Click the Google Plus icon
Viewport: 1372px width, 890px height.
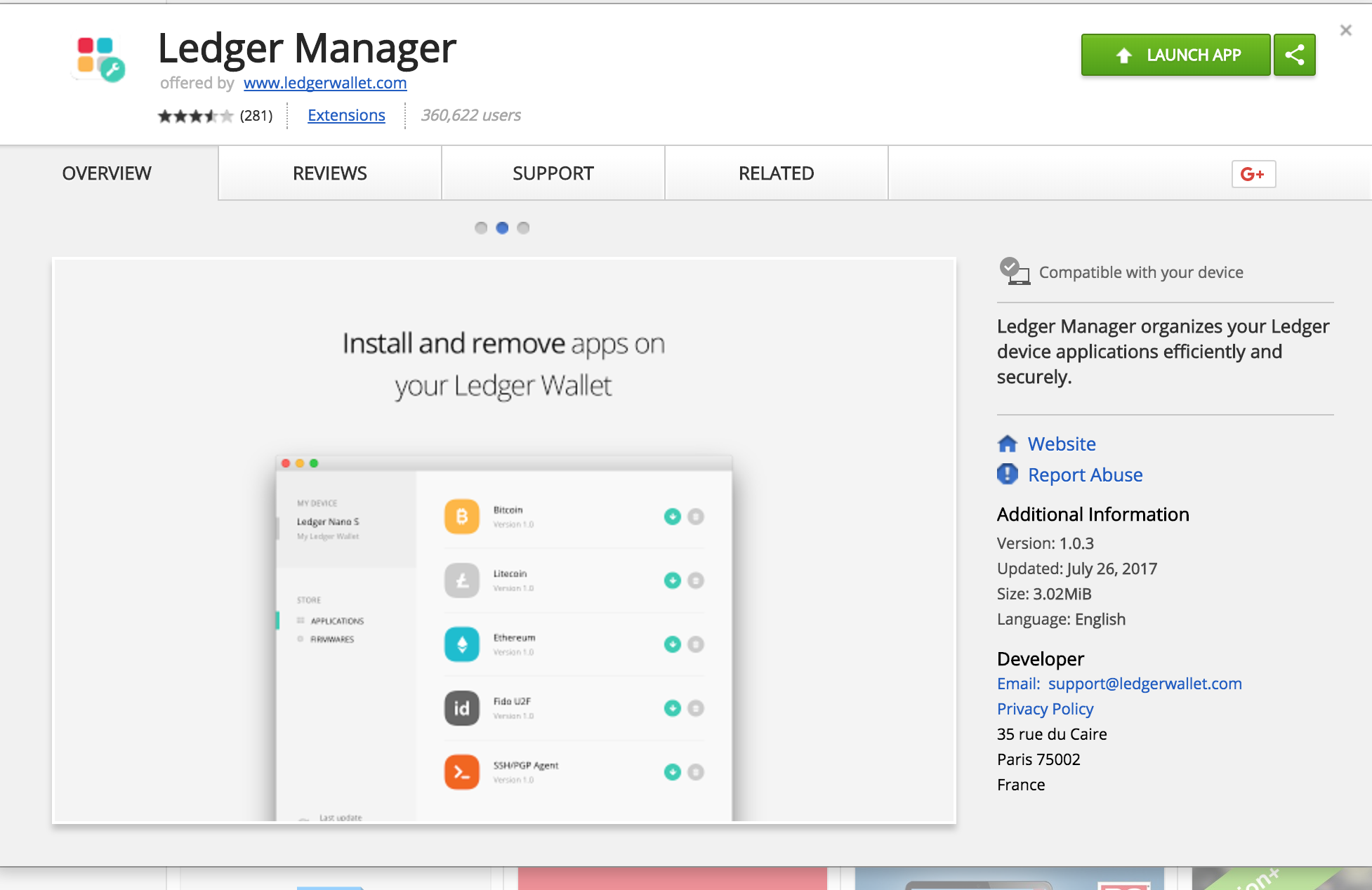click(1253, 174)
